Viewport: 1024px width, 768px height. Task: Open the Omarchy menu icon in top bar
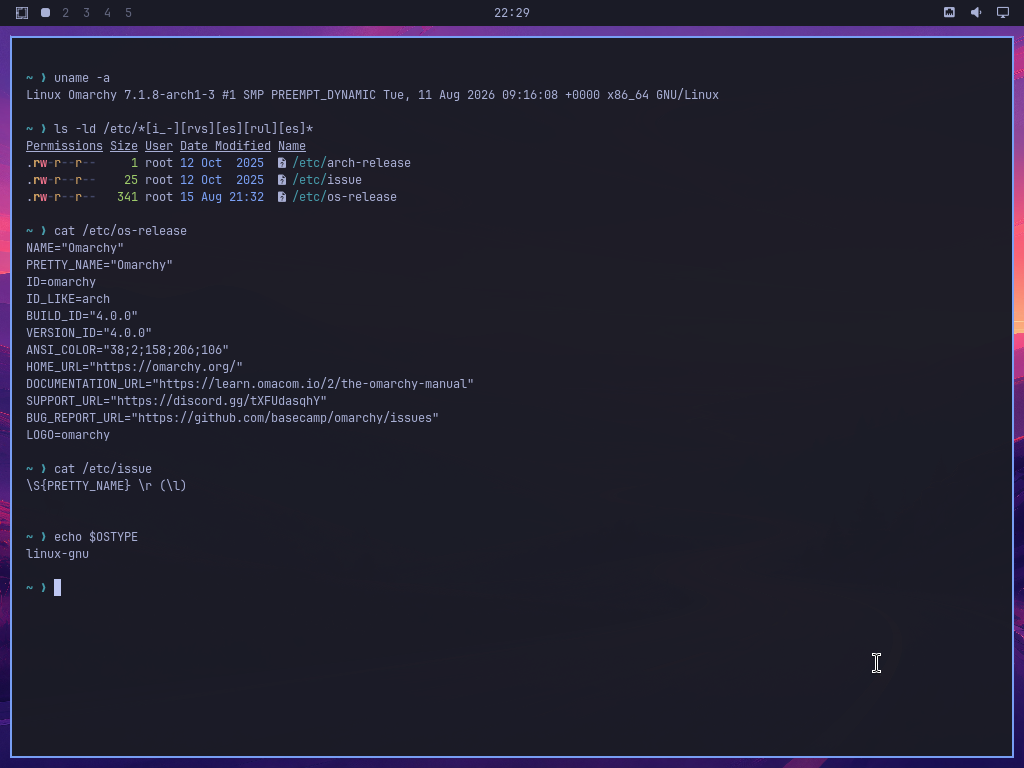[x=22, y=12]
